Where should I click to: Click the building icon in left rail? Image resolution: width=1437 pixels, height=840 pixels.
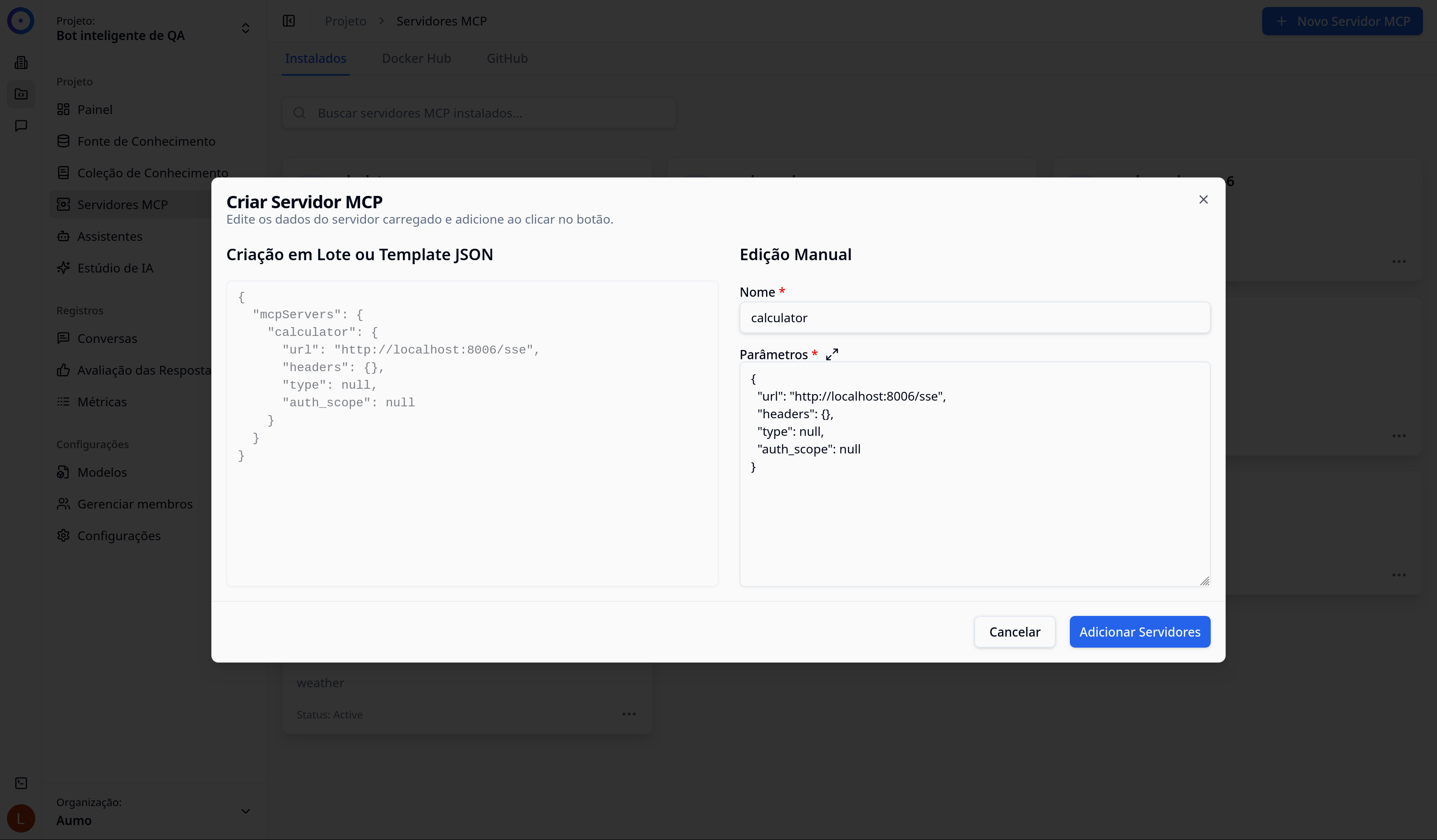[21, 63]
